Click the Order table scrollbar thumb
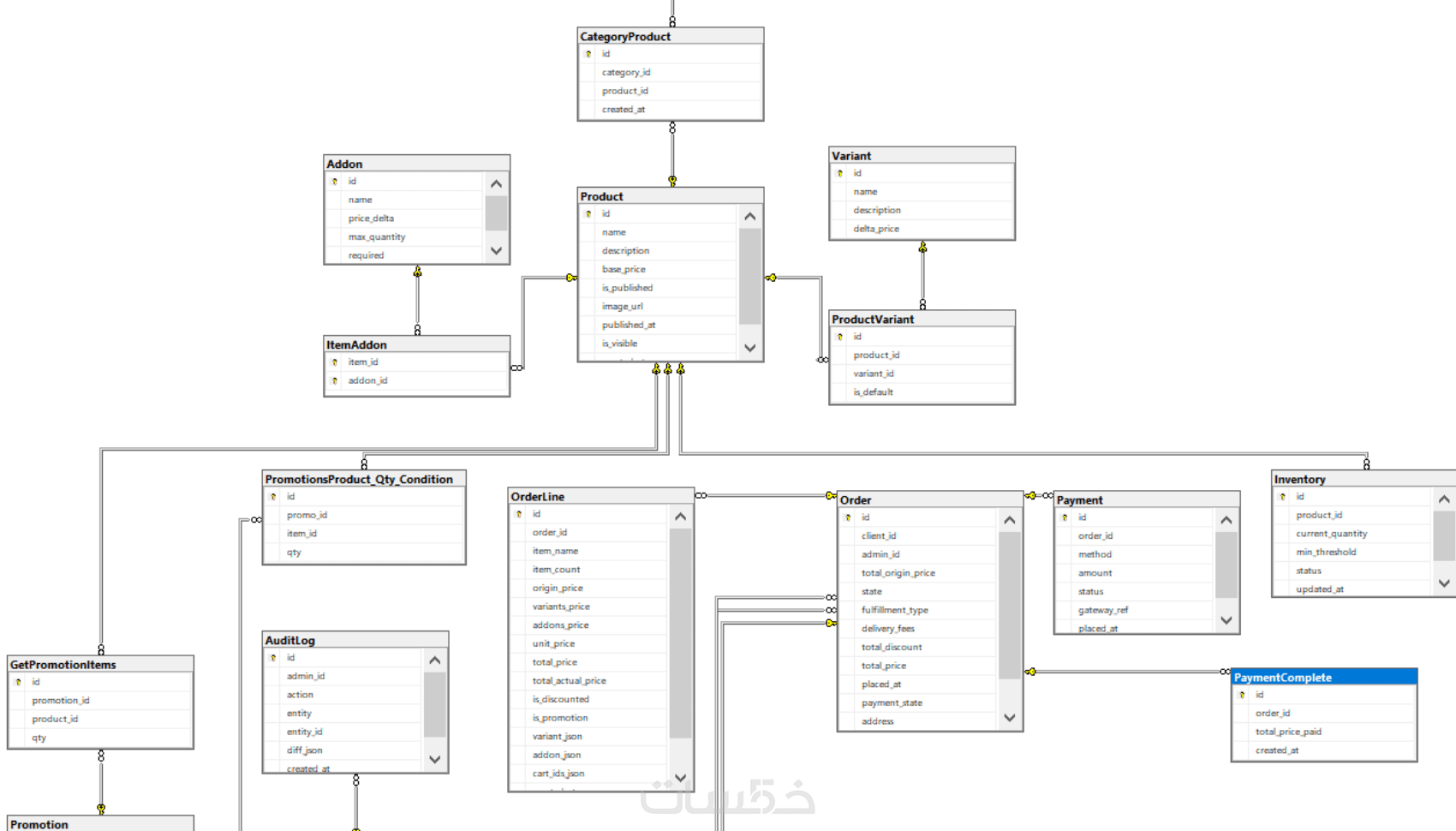The width and height of the screenshot is (1456, 831). [1010, 606]
